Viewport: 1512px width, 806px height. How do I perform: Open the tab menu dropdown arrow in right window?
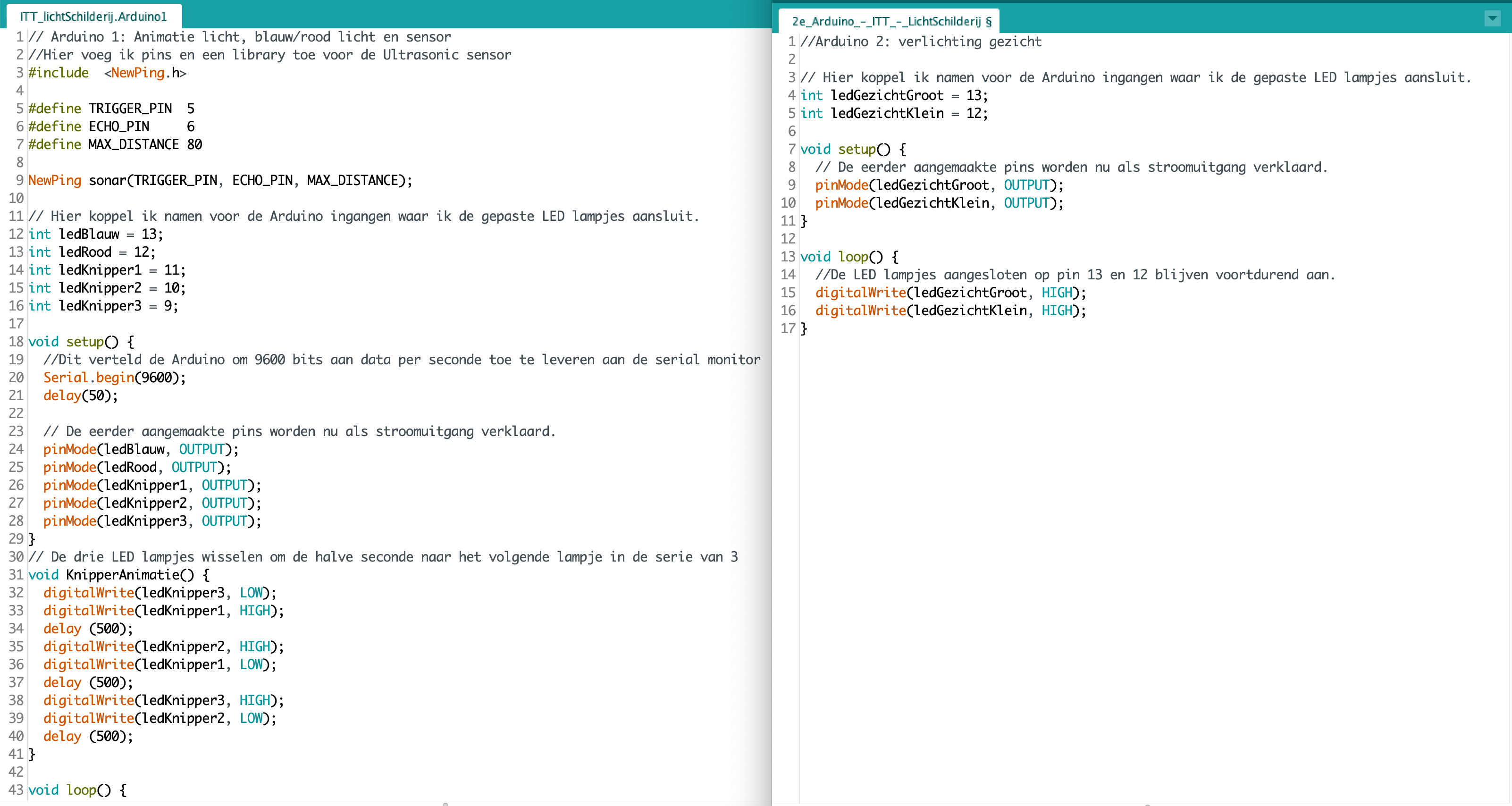click(x=1492, y=19)
